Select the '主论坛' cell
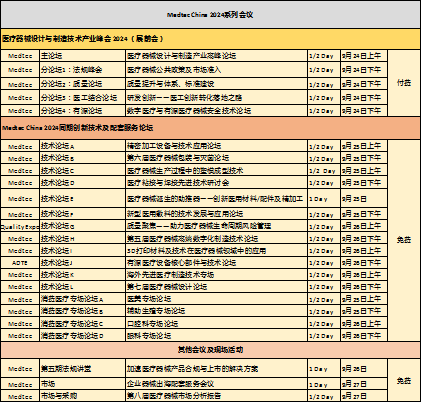The width and height of the screenshot is (423, 404). (82, 56)
